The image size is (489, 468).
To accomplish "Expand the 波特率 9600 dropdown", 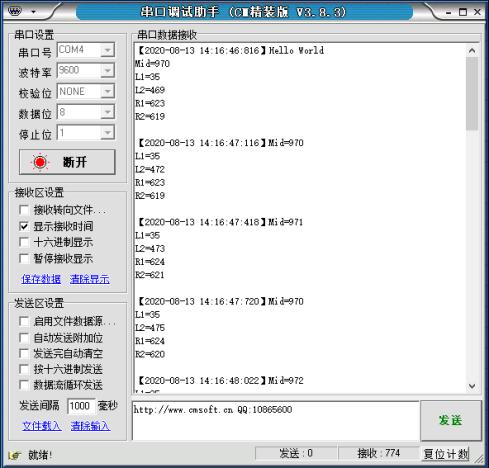I will click(x=108, y=71).
